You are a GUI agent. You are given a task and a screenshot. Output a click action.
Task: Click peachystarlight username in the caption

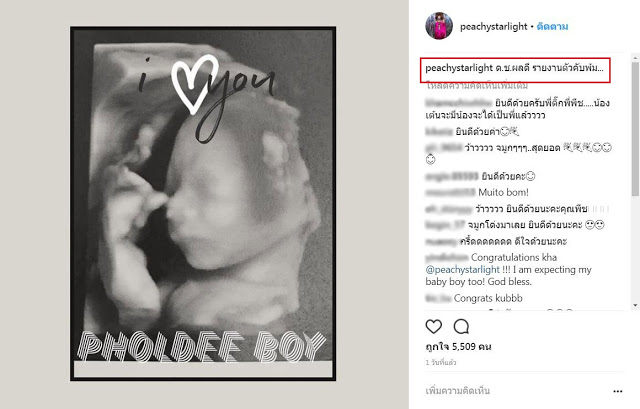[x=462, y=68]
